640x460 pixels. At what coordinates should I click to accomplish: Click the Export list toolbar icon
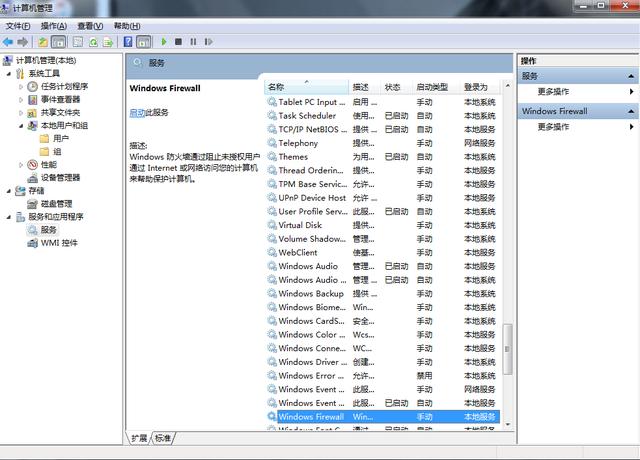[x=108, y=42]
